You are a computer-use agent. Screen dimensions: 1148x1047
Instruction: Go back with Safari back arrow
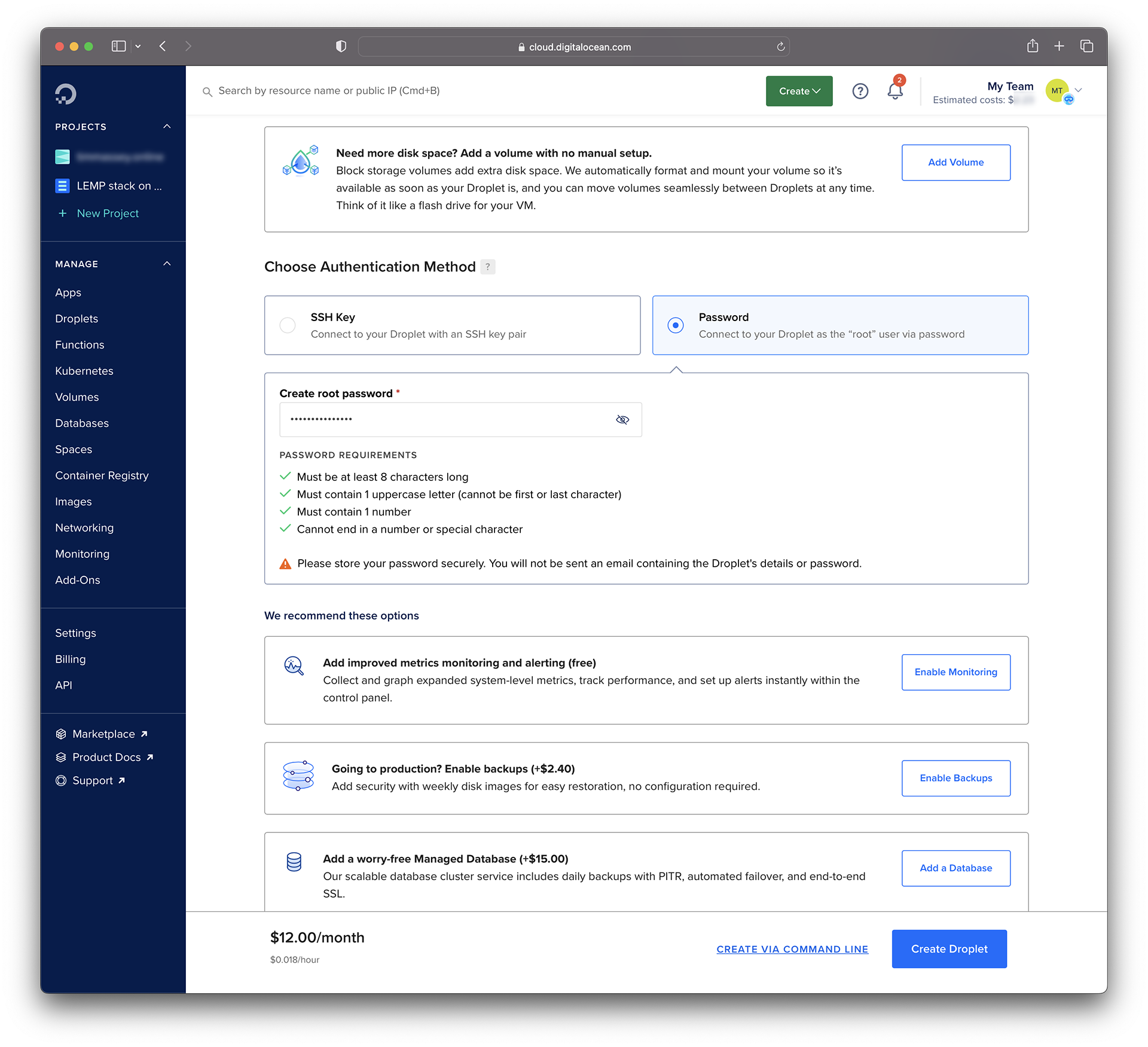point(163,46)
